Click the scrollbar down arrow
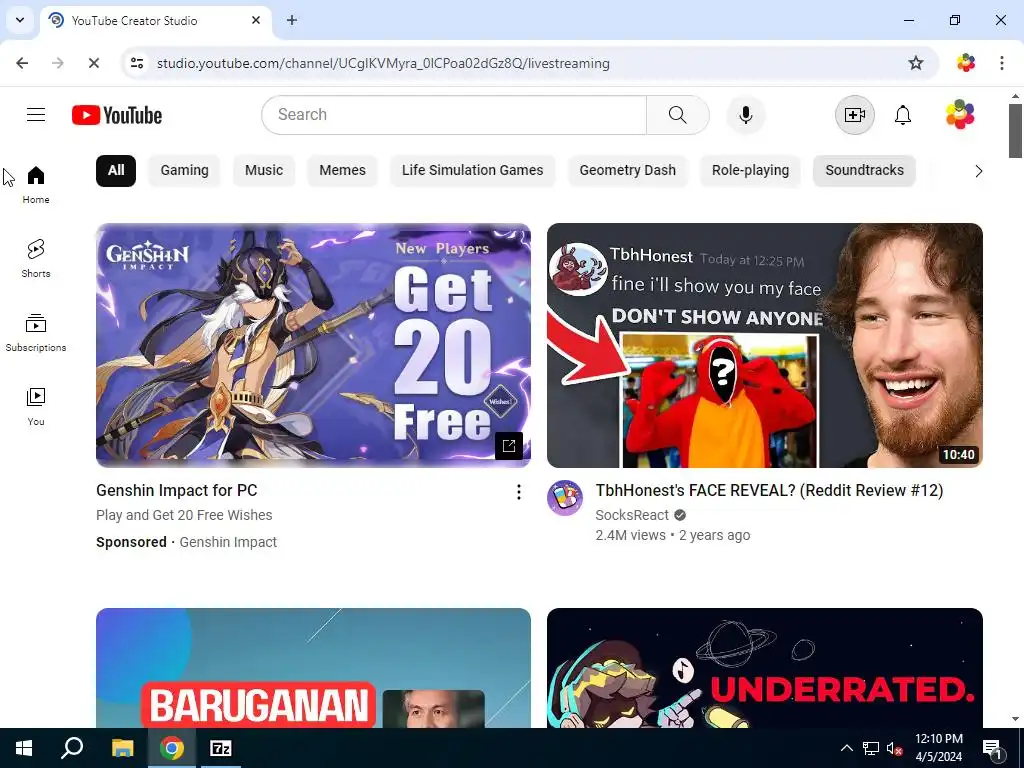Image resolution: width=1024 pixels, height=768 pixels. coord(1015,719)
